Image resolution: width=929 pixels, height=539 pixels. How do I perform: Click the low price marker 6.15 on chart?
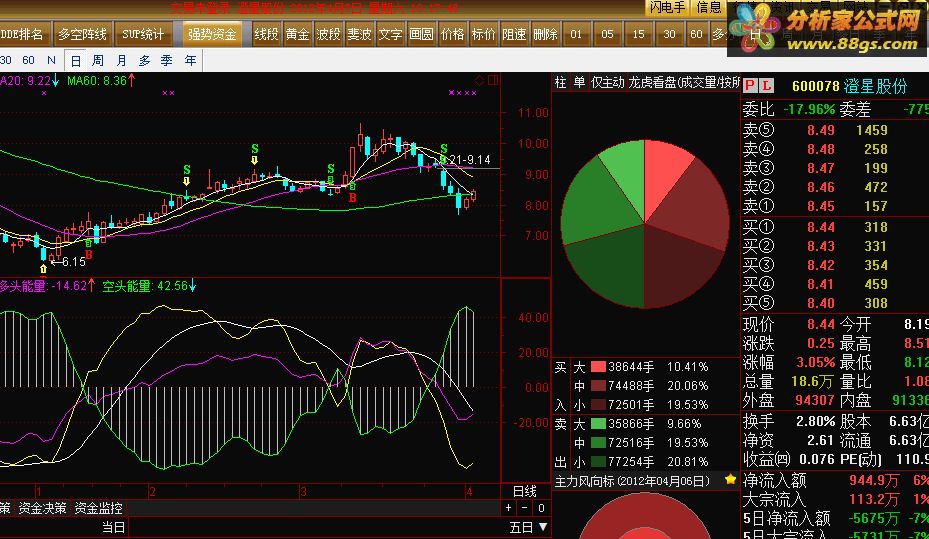pos(74,261)
